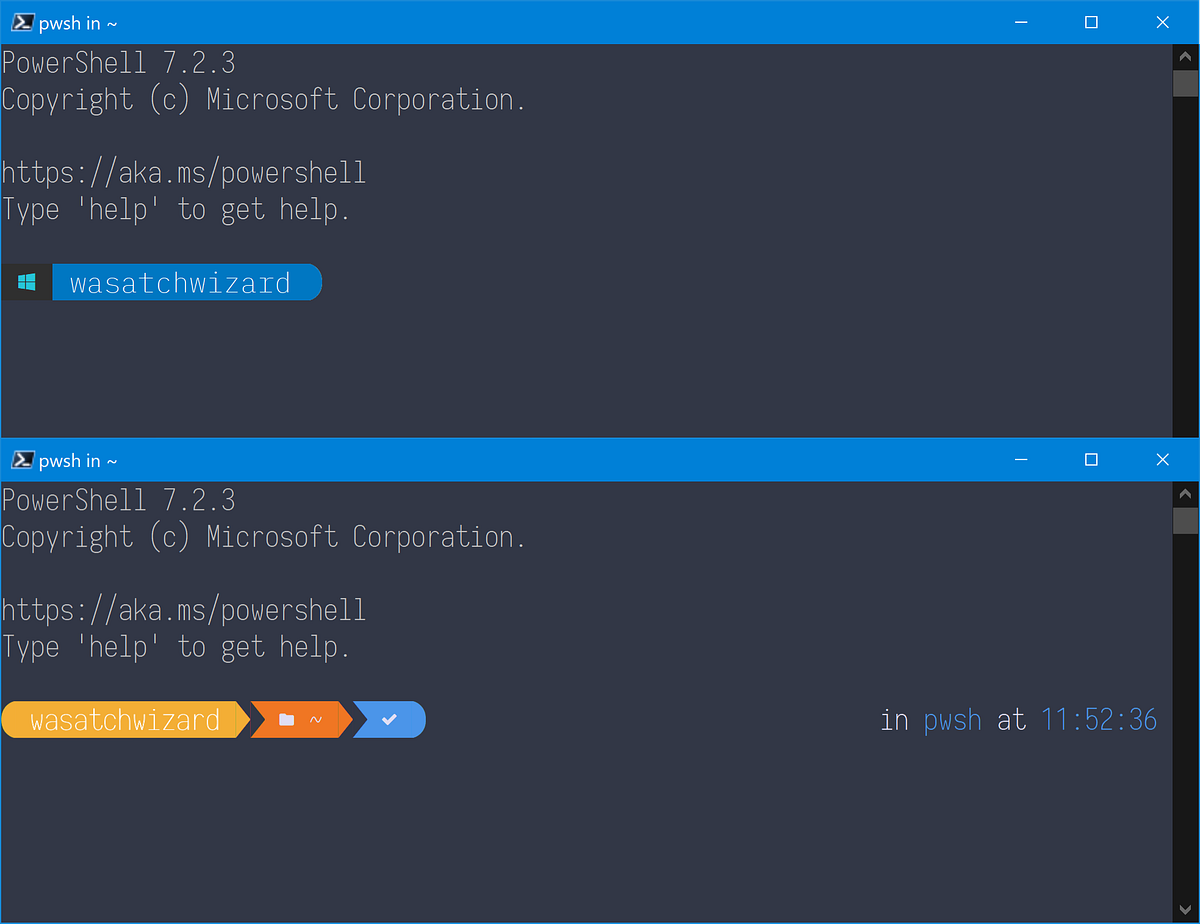Click the wasatchwizard orange username segment

(x=123, y=719)
